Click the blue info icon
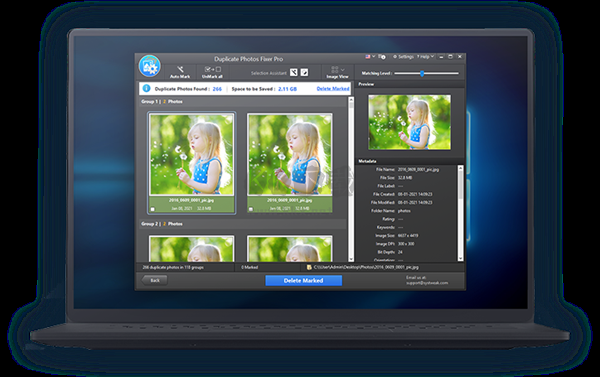600x377 pixels. pos(146,88)
